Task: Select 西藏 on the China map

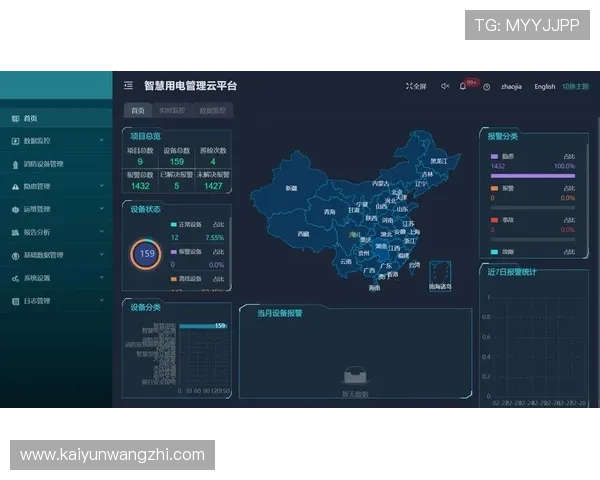Action: [x=303, y=234]
